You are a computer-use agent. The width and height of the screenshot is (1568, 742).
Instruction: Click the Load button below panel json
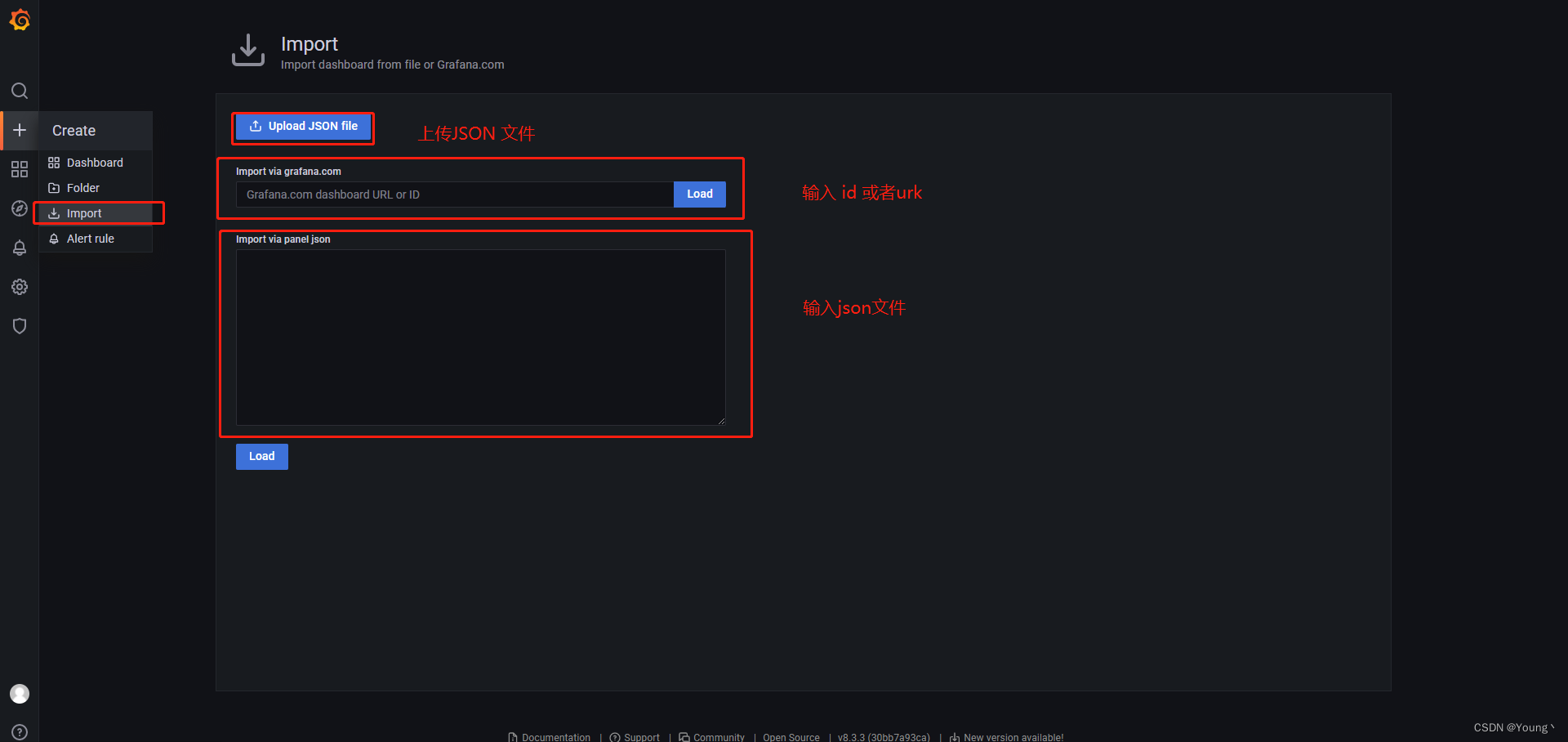(262, 457)
